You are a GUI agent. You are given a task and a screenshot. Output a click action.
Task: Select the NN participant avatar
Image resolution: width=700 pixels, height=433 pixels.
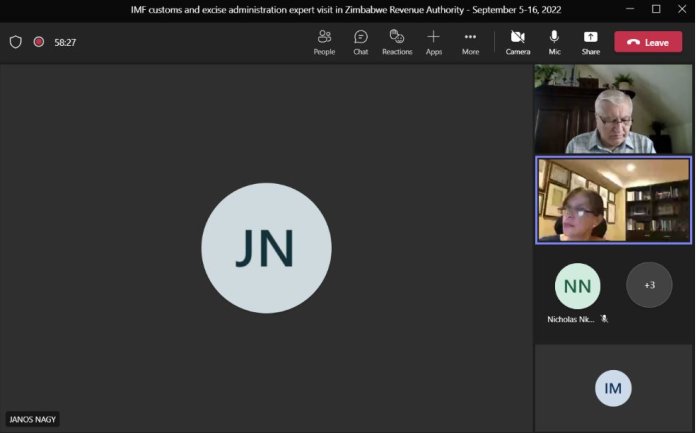click(x=578, y=286)
